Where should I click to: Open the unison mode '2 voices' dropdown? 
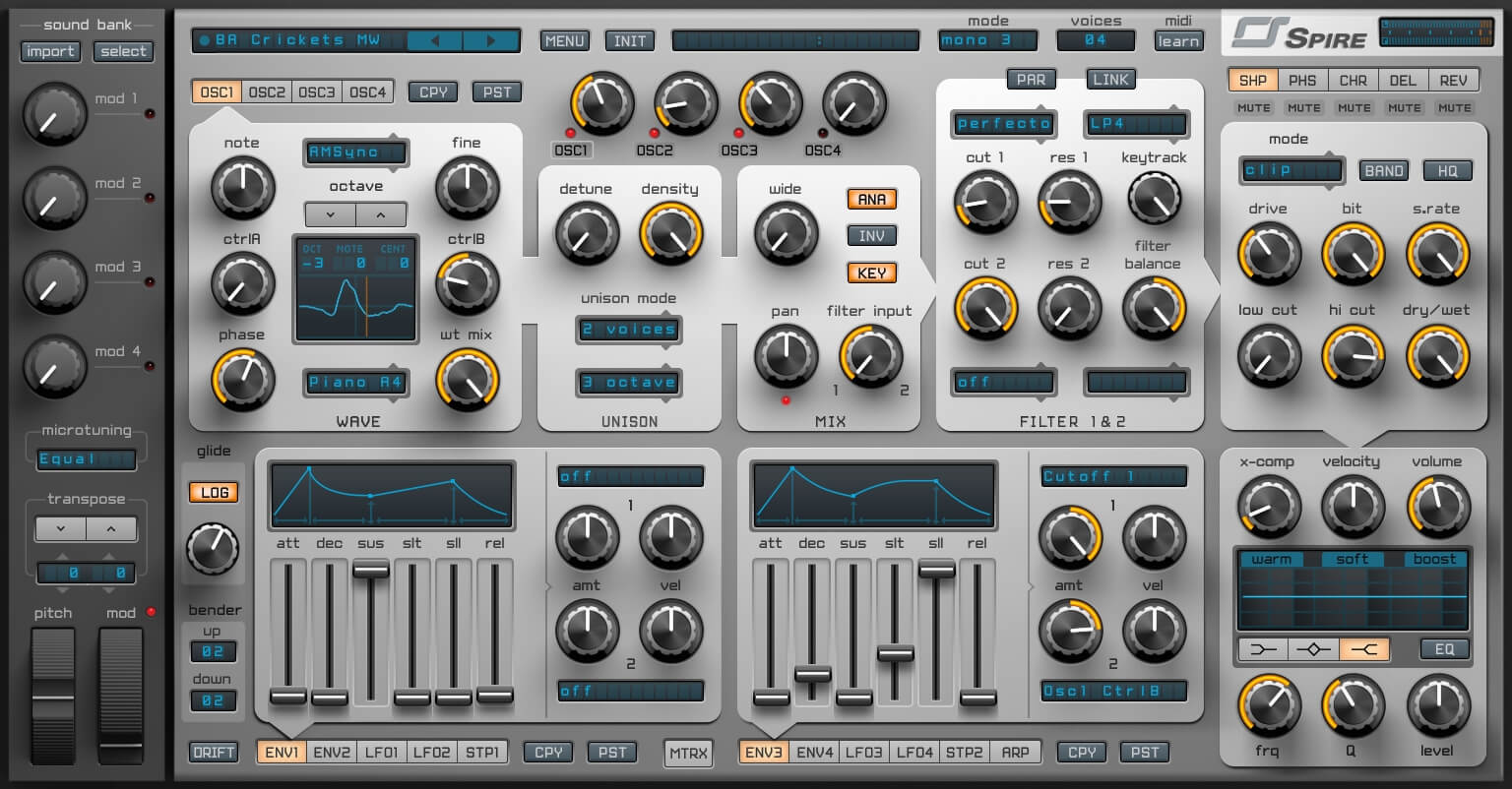pos(628,330)
